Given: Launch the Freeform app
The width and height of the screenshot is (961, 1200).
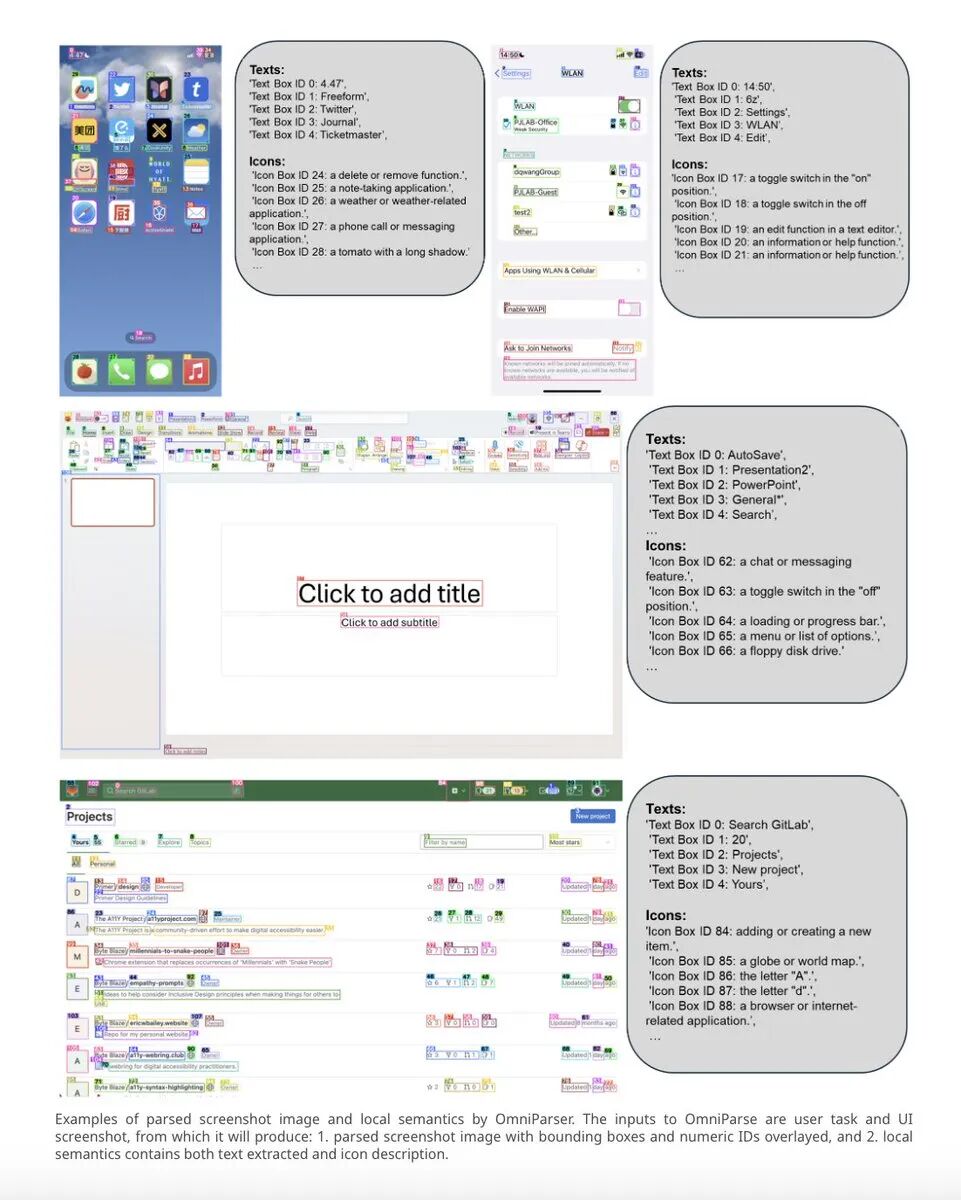Looking at the screenshot, I should click(x=85, y=89).
